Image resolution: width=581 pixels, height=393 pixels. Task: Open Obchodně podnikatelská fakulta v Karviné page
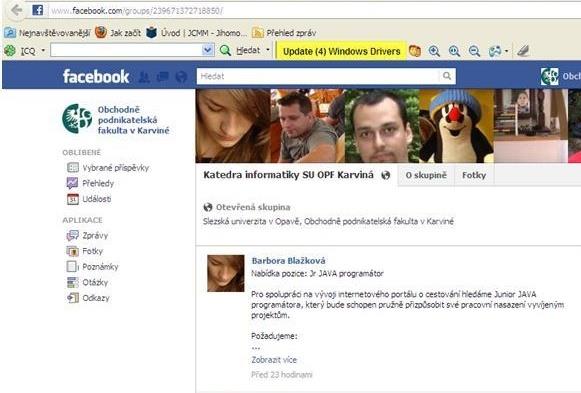(134, 120)
